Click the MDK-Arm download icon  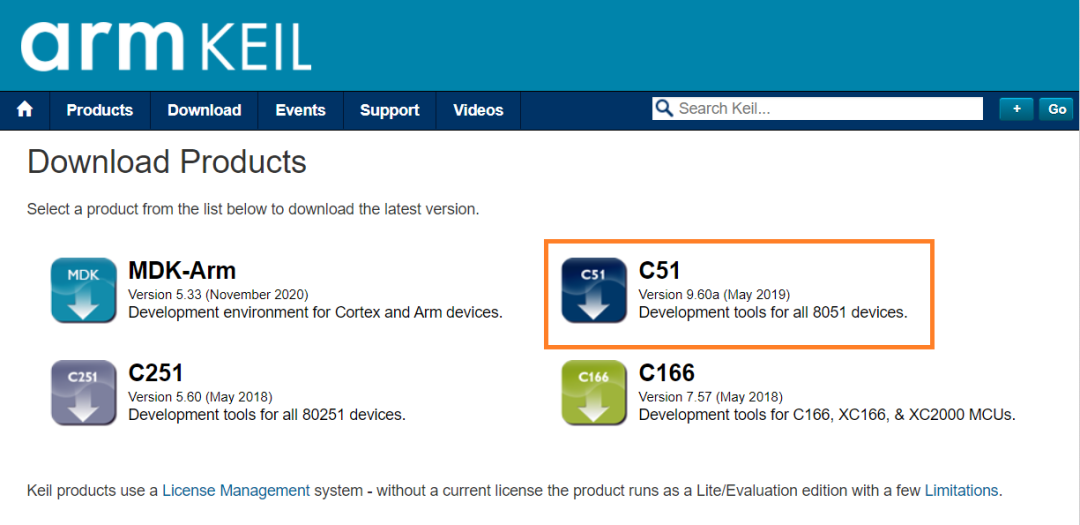[85, 290]
